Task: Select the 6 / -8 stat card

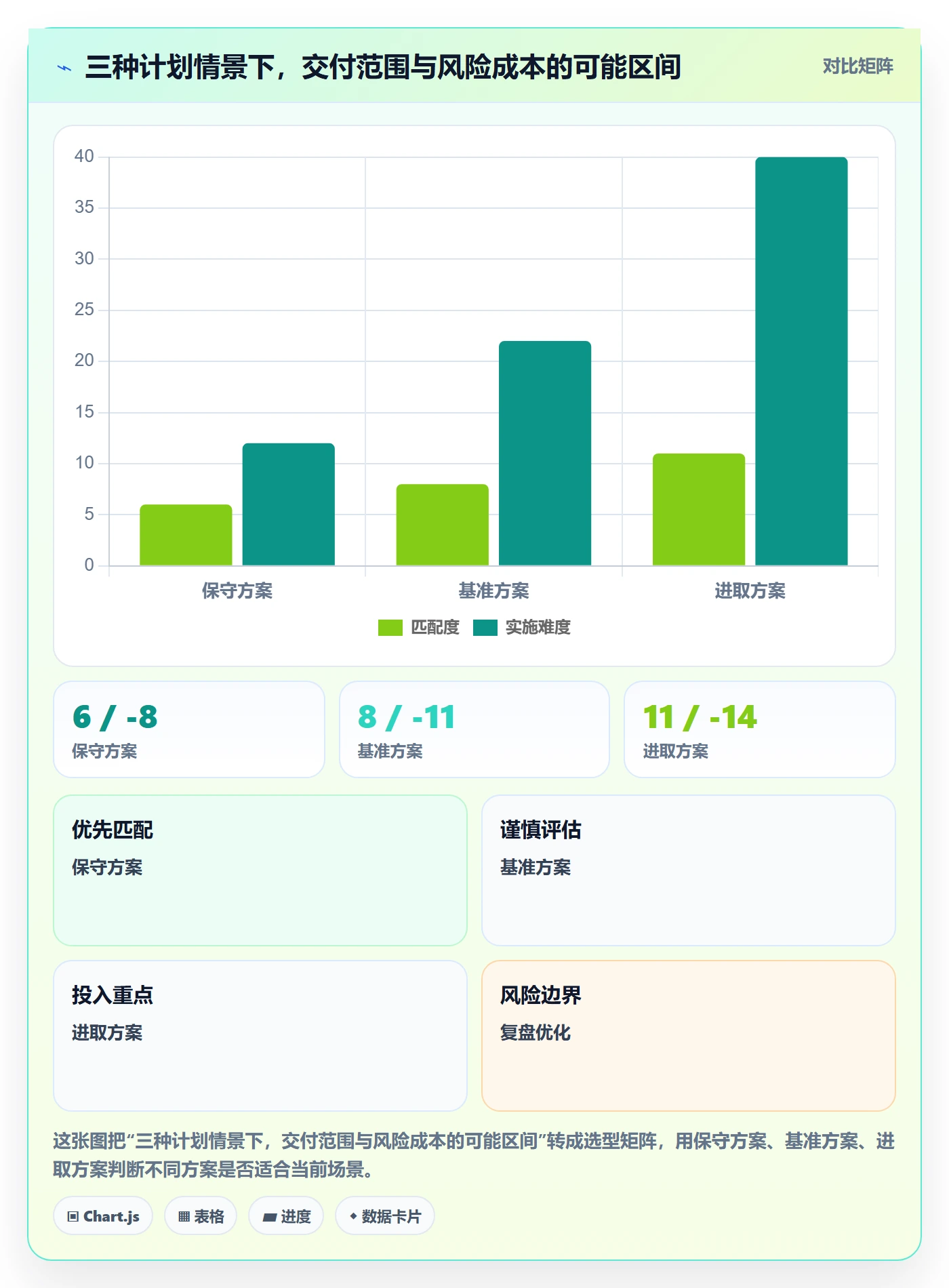Action: pos(189,729)
